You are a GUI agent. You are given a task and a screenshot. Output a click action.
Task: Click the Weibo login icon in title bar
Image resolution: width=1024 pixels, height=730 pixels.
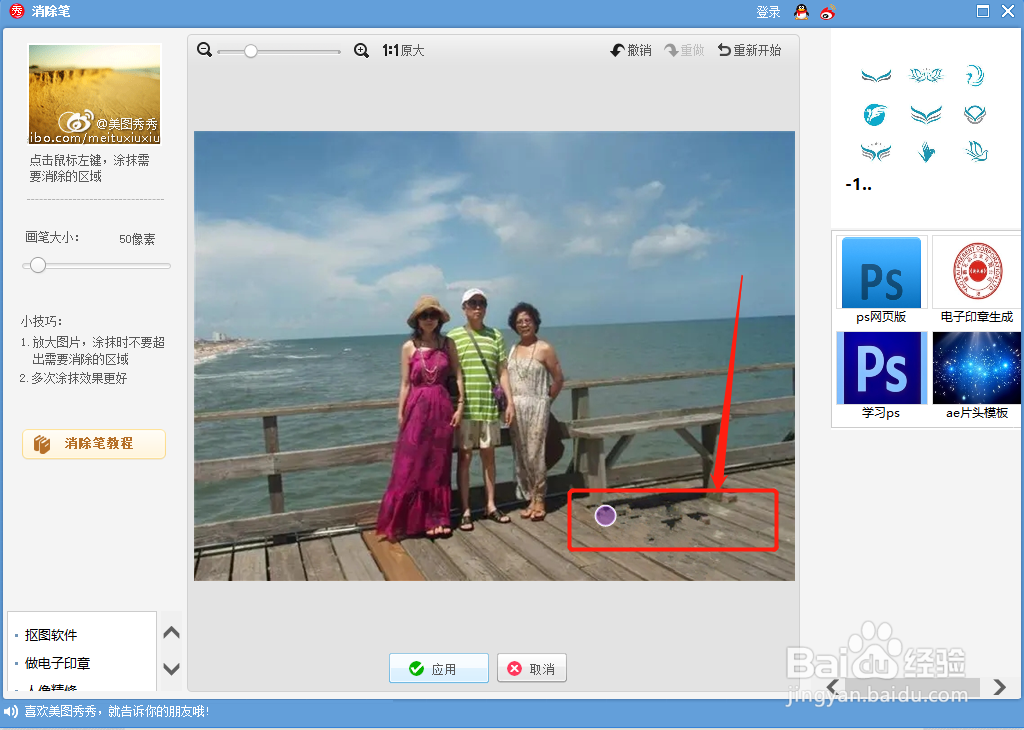827,12
